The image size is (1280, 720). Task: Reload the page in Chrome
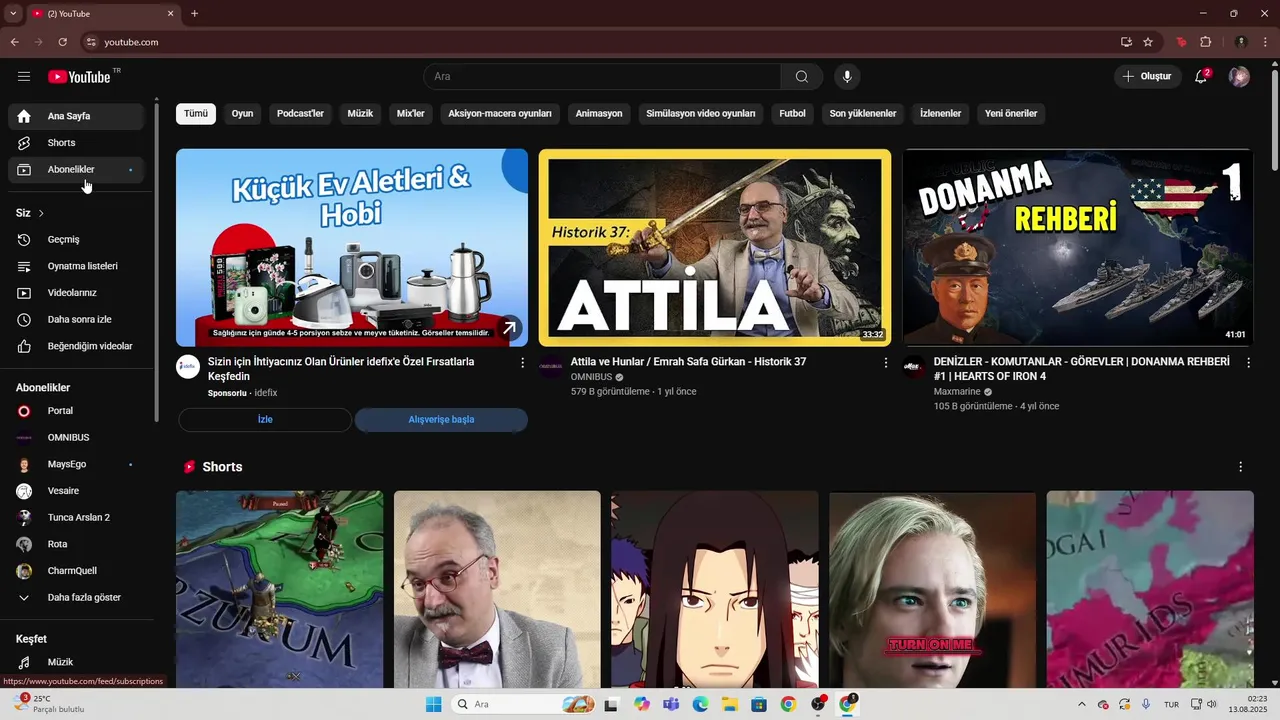click(62, 42)
